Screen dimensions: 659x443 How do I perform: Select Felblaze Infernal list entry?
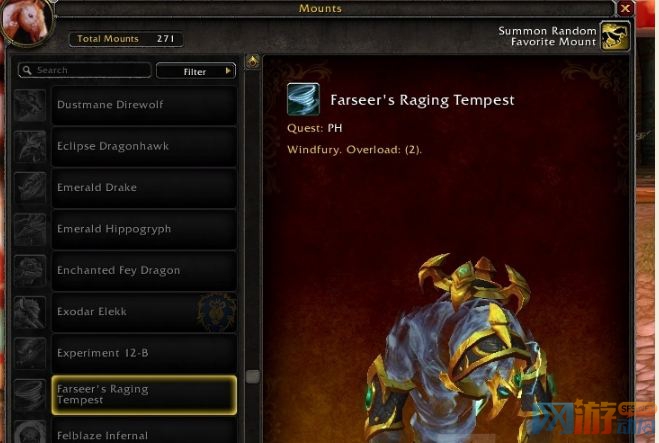[x=144, y=431]
